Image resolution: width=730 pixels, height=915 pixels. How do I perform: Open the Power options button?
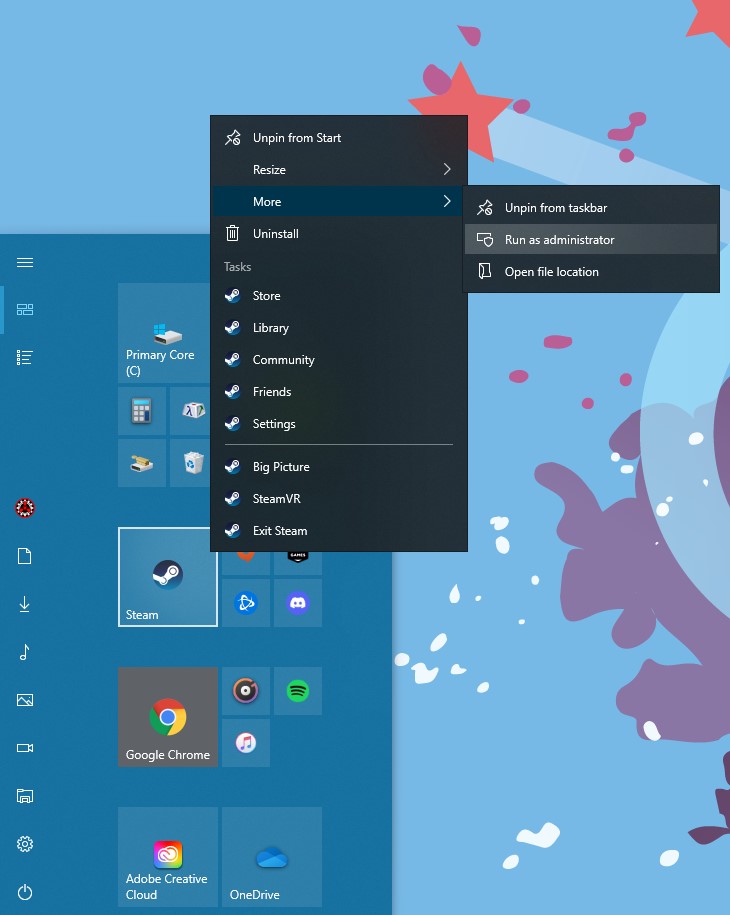point(25,892)
